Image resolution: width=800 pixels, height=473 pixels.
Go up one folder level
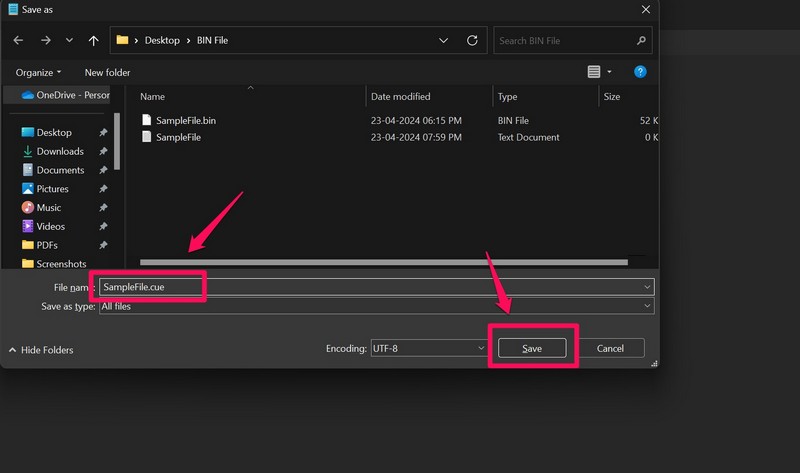point(93,41)
